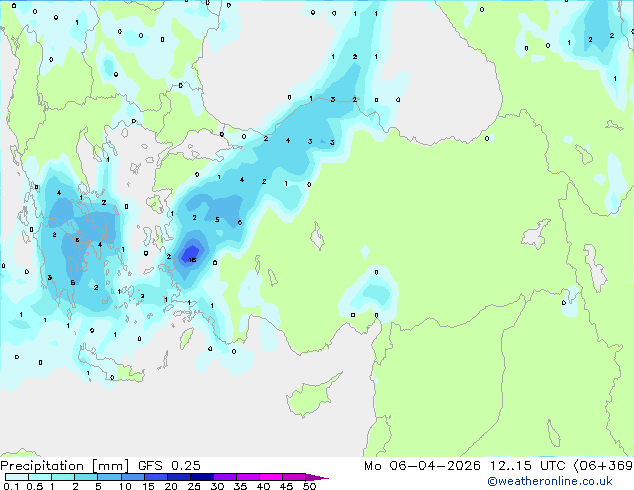This screenshot has width=634, height=490.
Task: Click the '50' legend scale label
Action: click(x=309, y=486)
